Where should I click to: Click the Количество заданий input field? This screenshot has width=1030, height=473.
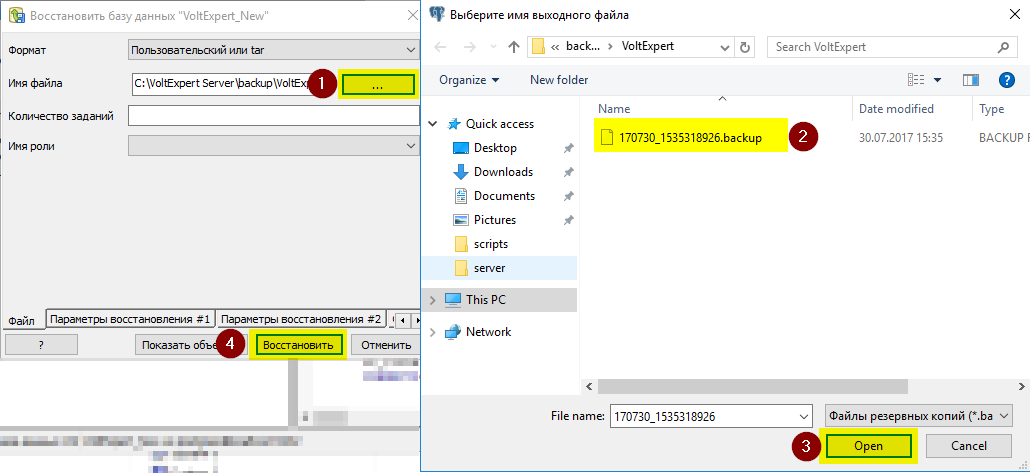[273, 116]
